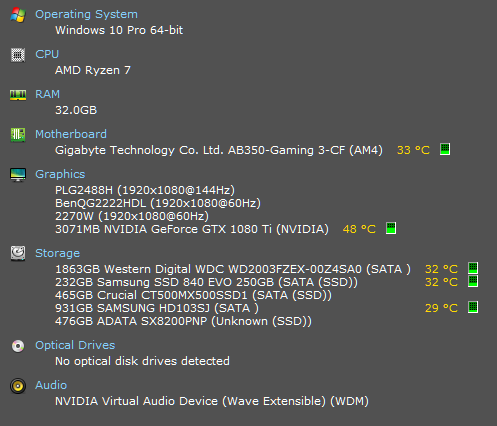This screenshot has width=497, height=426.
Task: Click the SAMSUNG HD103SJ temperature indicator icon
Action: point(473,307)
